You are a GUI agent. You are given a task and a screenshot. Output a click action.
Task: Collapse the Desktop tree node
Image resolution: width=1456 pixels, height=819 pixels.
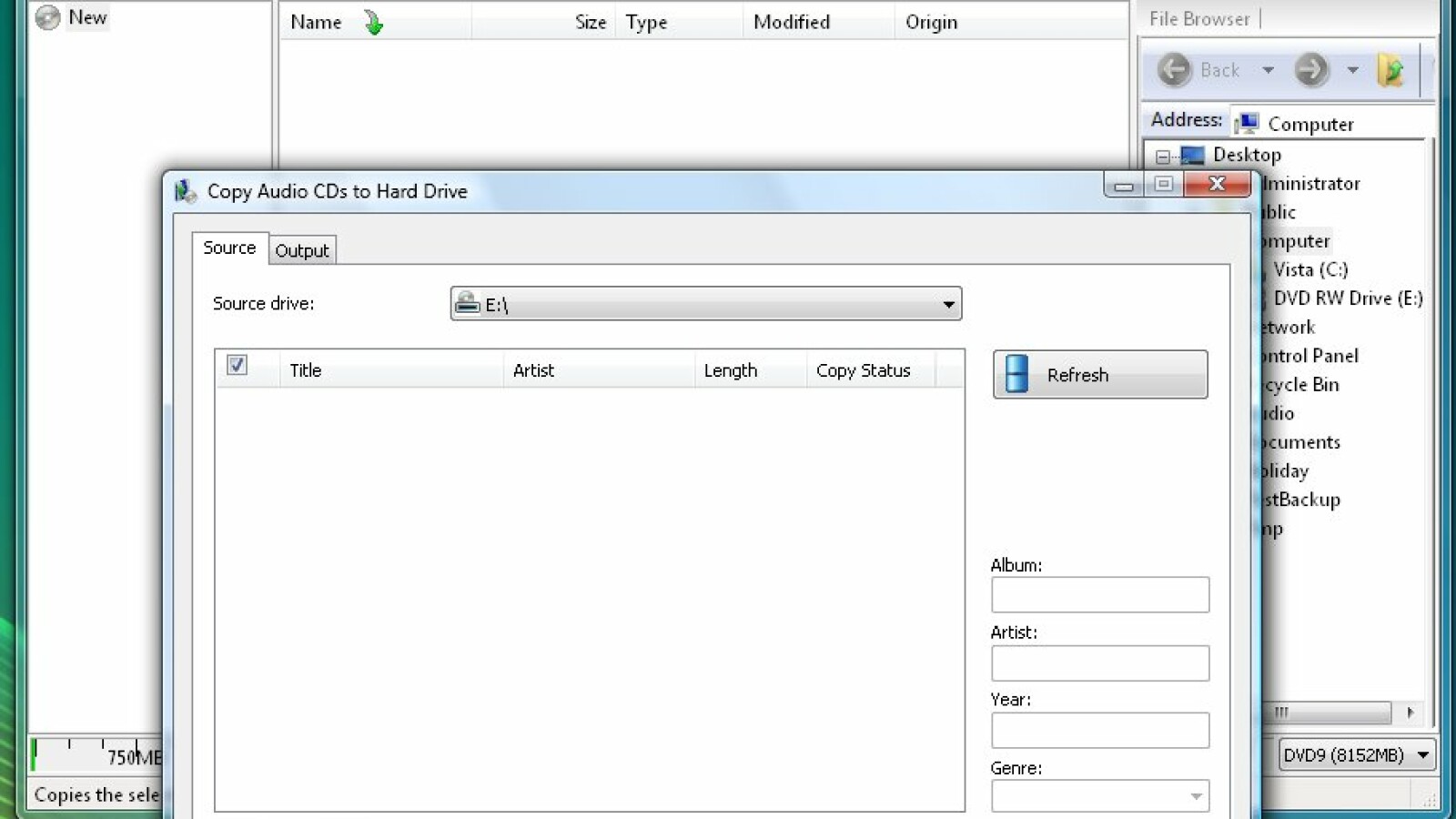click(1162, 157)
